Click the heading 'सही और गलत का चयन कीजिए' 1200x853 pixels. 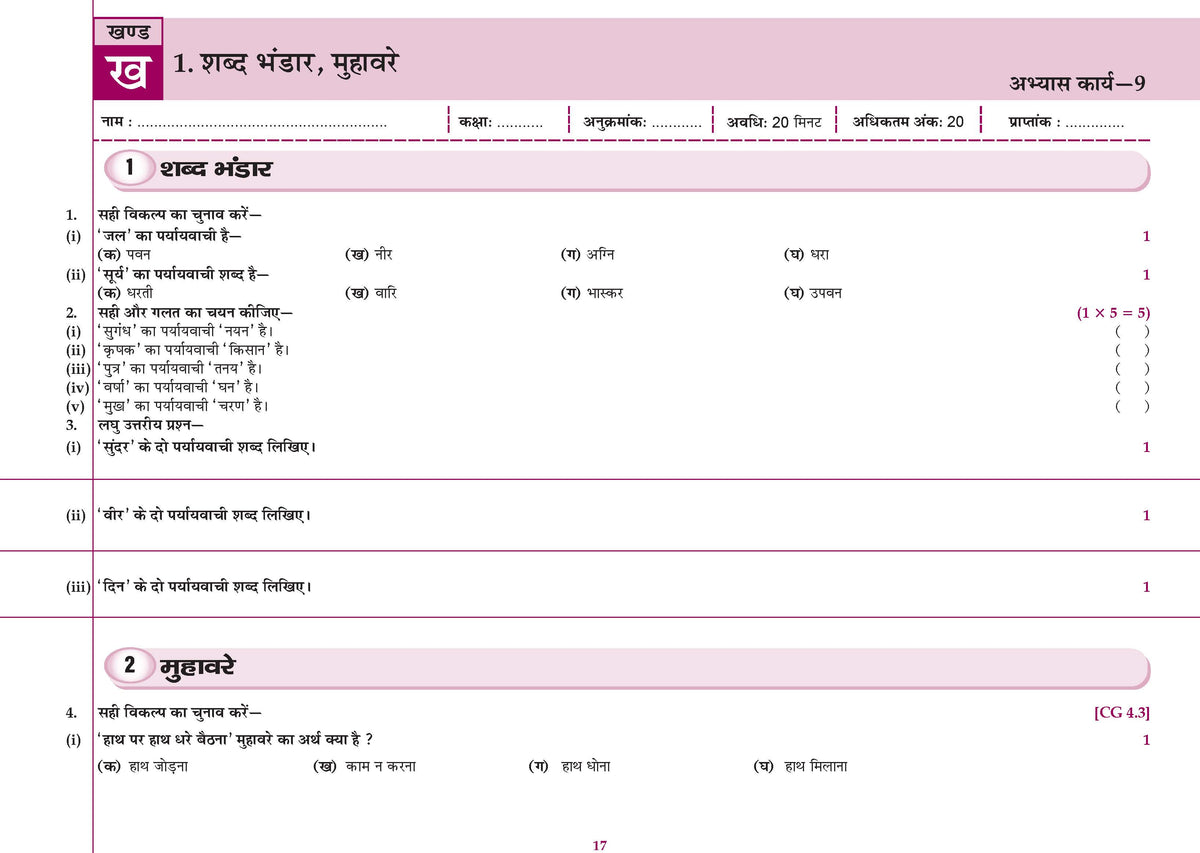point(194,312)
